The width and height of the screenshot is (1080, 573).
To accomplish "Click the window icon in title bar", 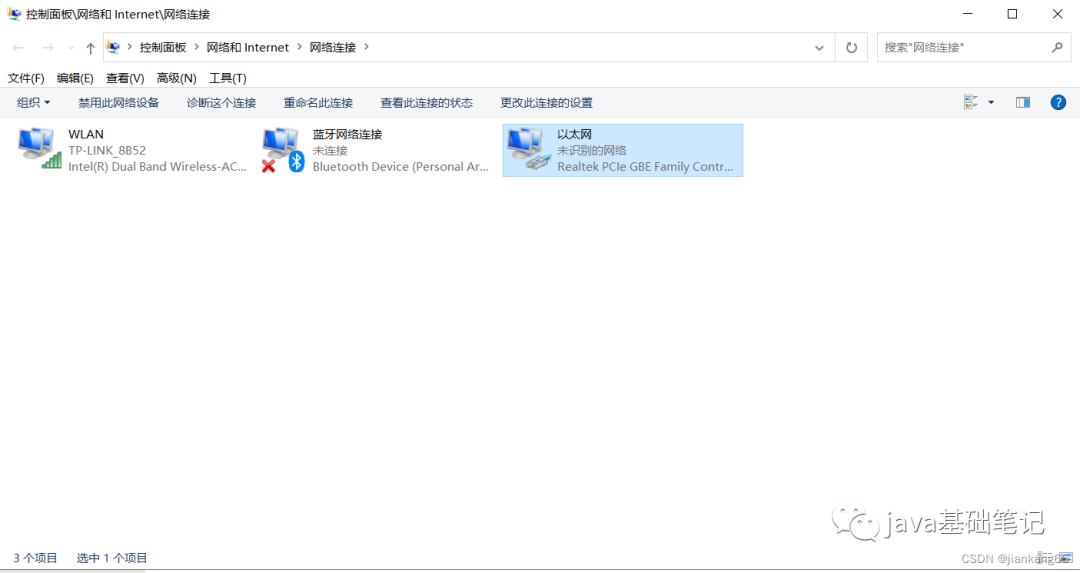I will (x=14, y=14).
